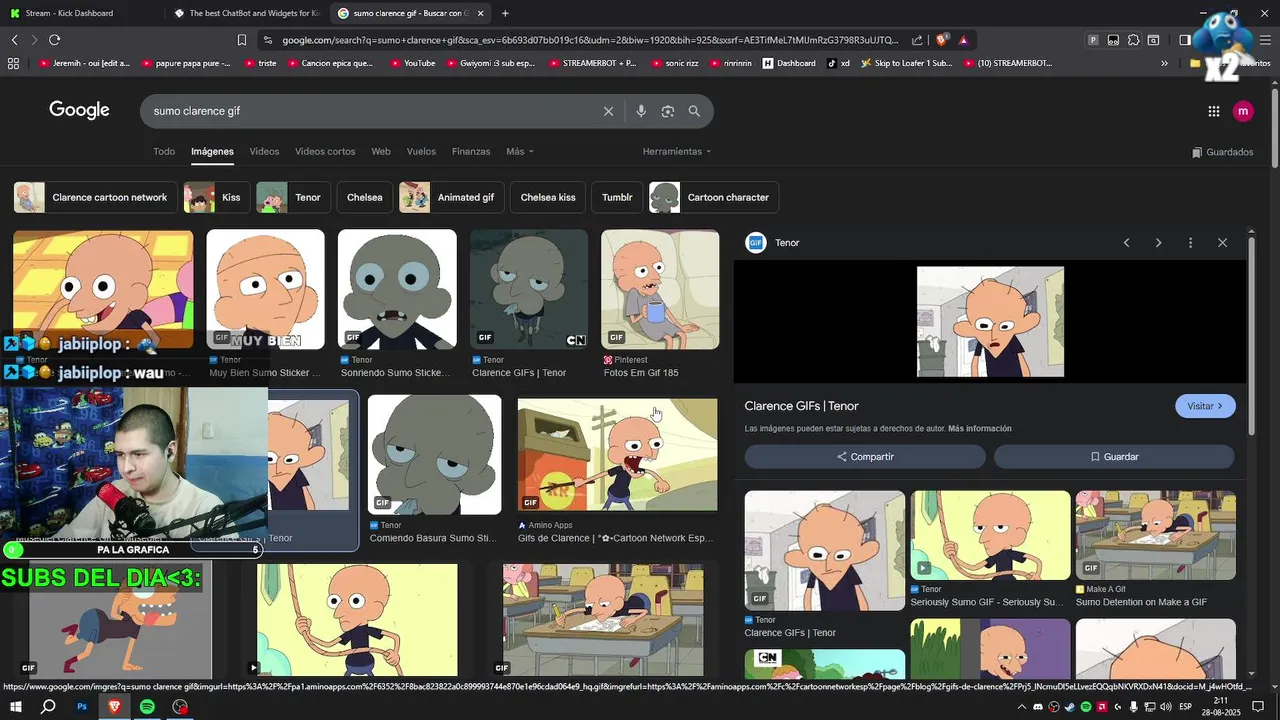Switch to The best ChatBot and Widgets tab

pyautogui.click(x=247, y=13)
